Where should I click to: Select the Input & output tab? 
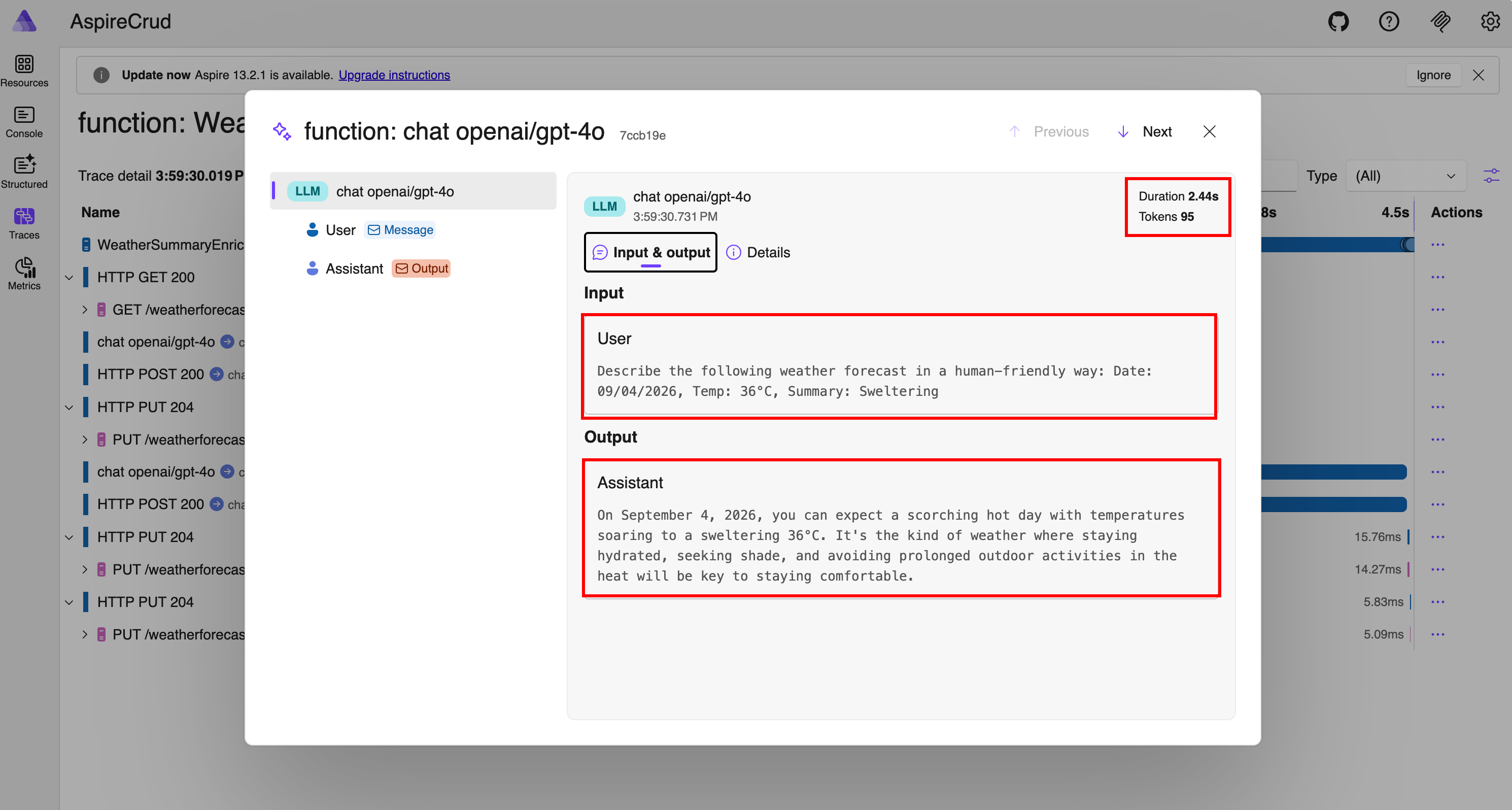[x=650, y=252]
